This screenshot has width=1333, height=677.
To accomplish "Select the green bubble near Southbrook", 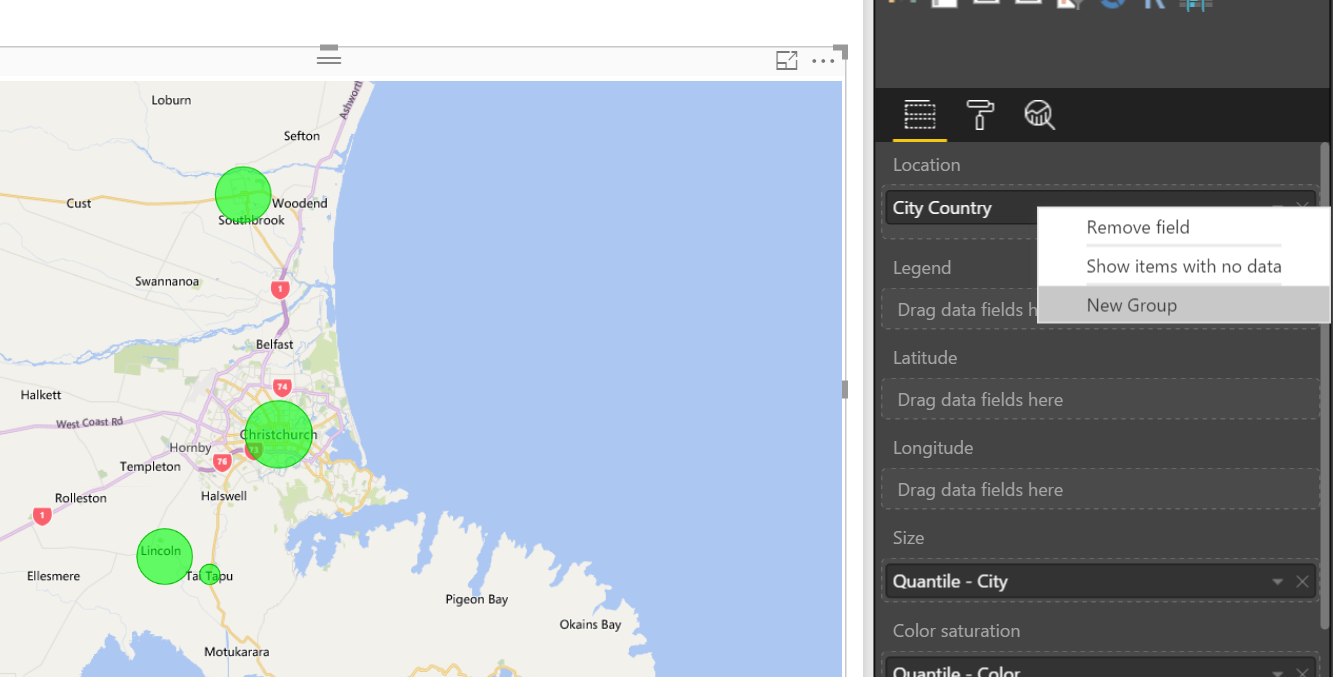I will pyautogui.click(x=243, y=195).
